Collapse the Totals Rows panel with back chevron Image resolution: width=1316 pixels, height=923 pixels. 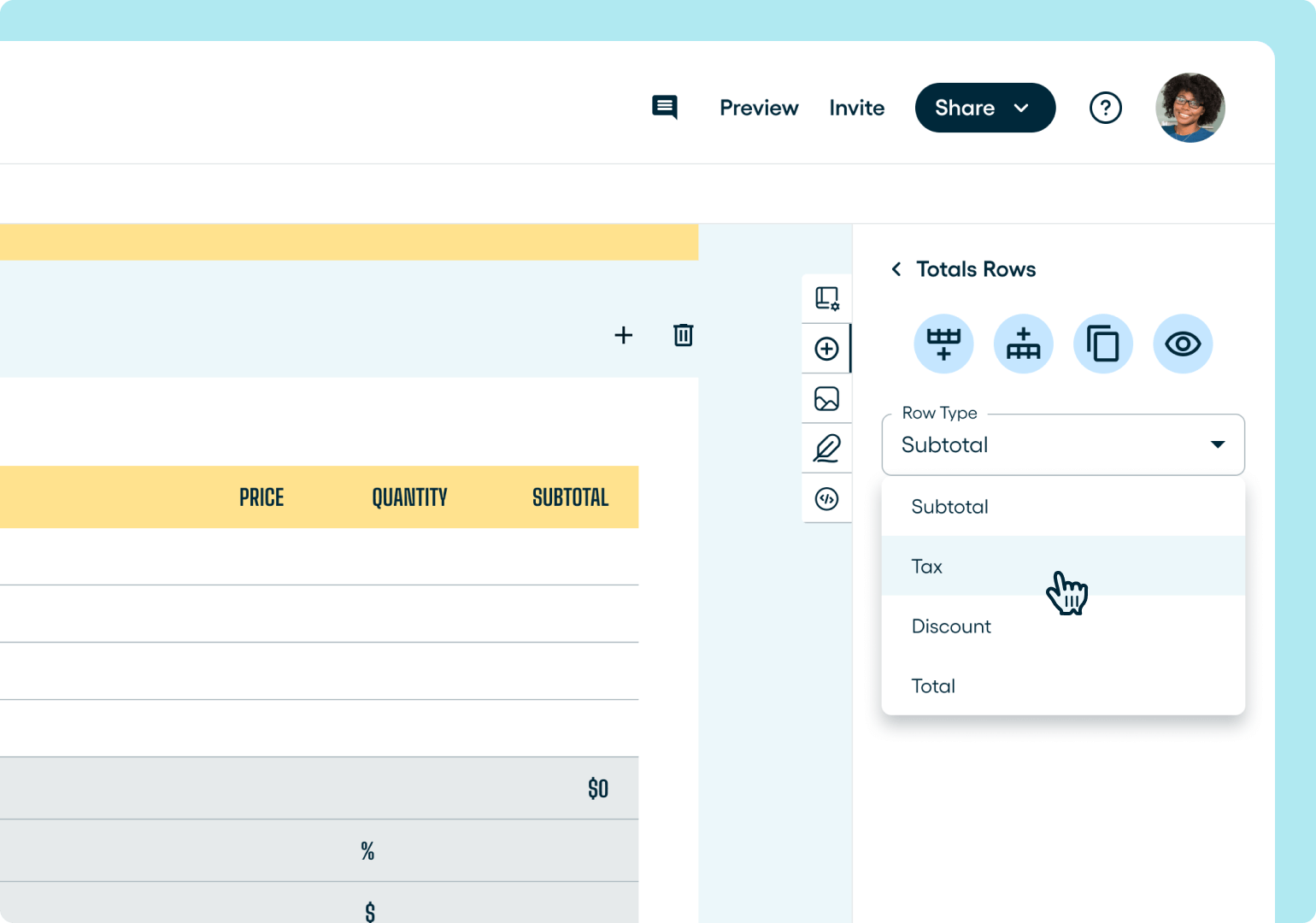click(896, 268)
